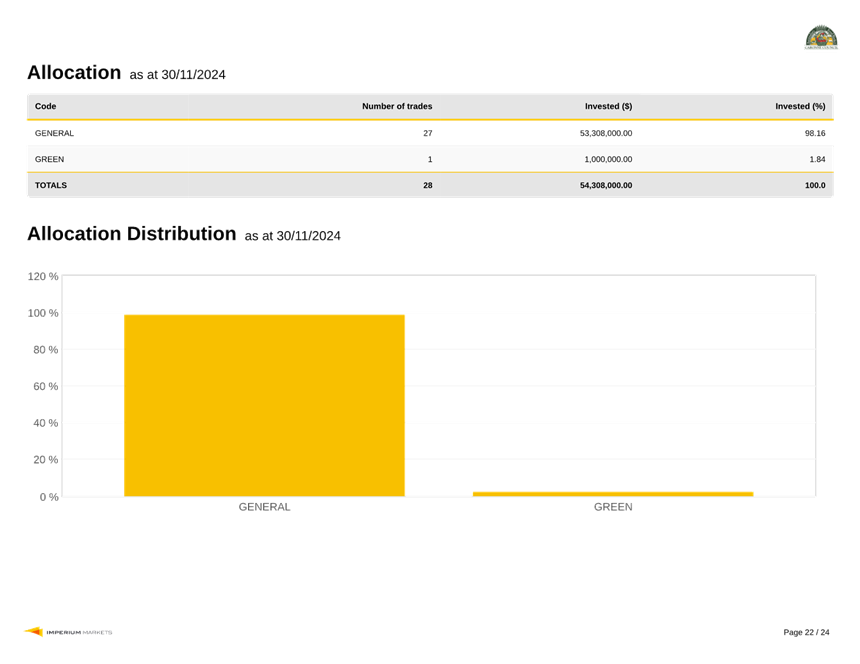Select 'as at 30/11/2024' beside Allocation heading
The width and height of the screenshot is (860, 664).
tap(177, 75)
